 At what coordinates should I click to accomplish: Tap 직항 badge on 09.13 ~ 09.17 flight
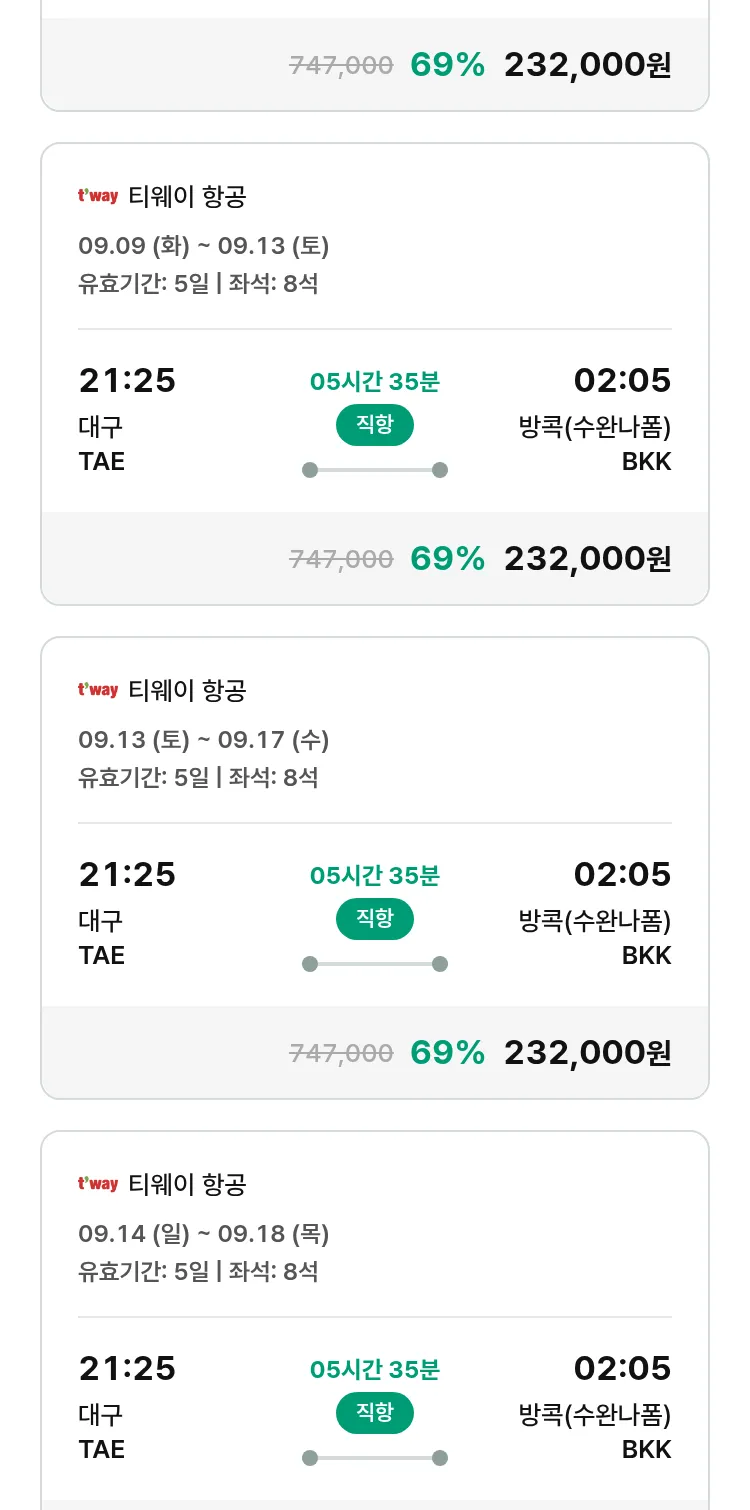[375, 919]
